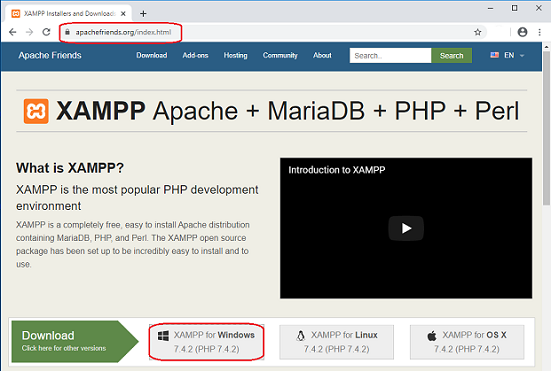Reload the page with refresh icon

coord(46,32)
